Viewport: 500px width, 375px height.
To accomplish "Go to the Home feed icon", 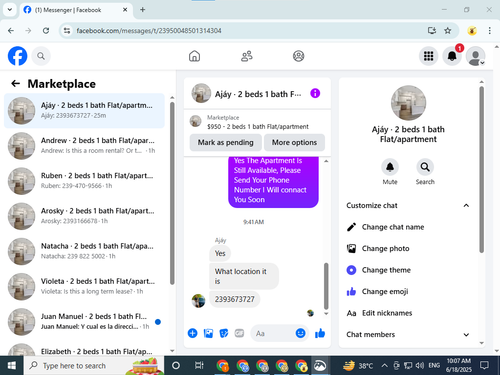I will pyautogui.click(x=194, y=56).
